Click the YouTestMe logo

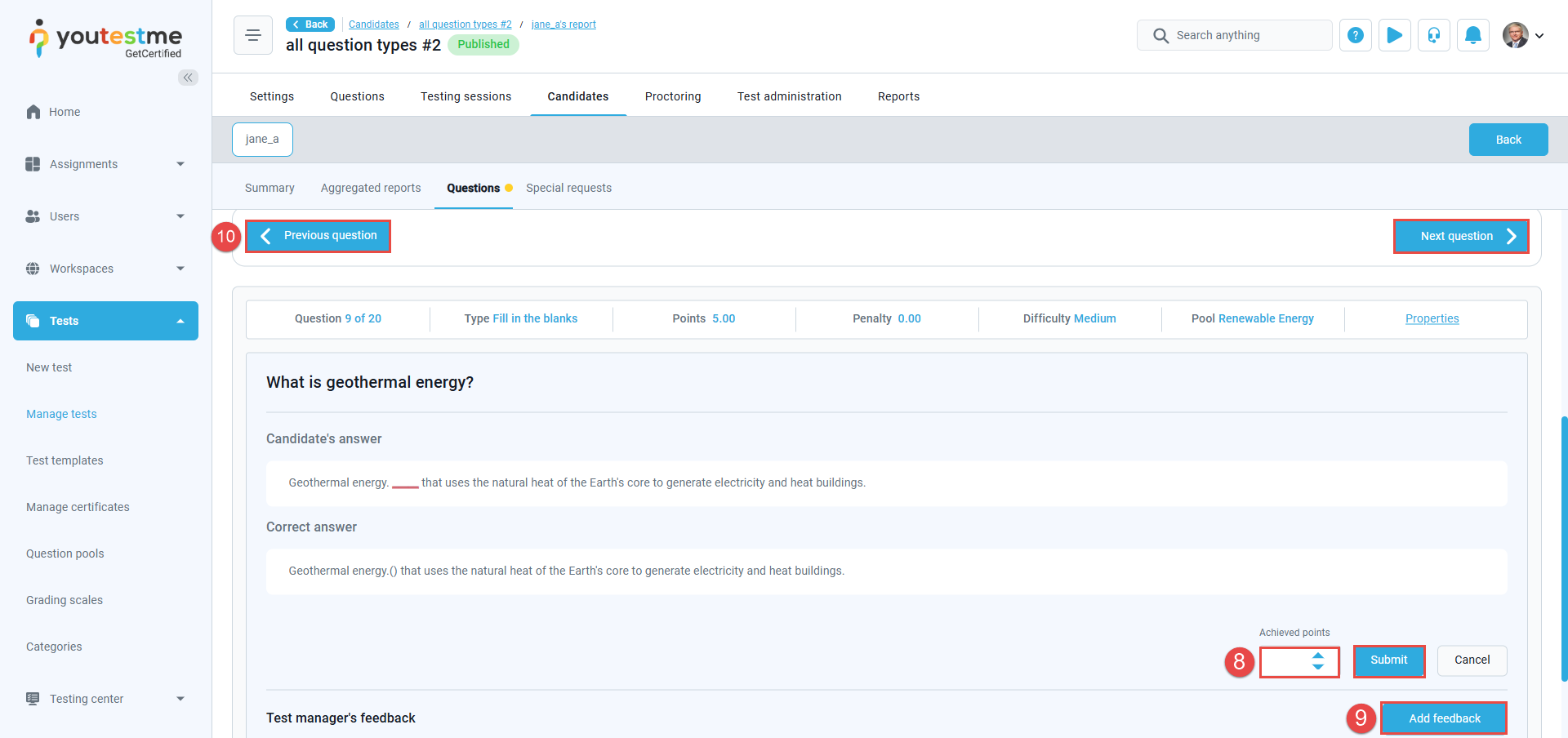[105, 38]
